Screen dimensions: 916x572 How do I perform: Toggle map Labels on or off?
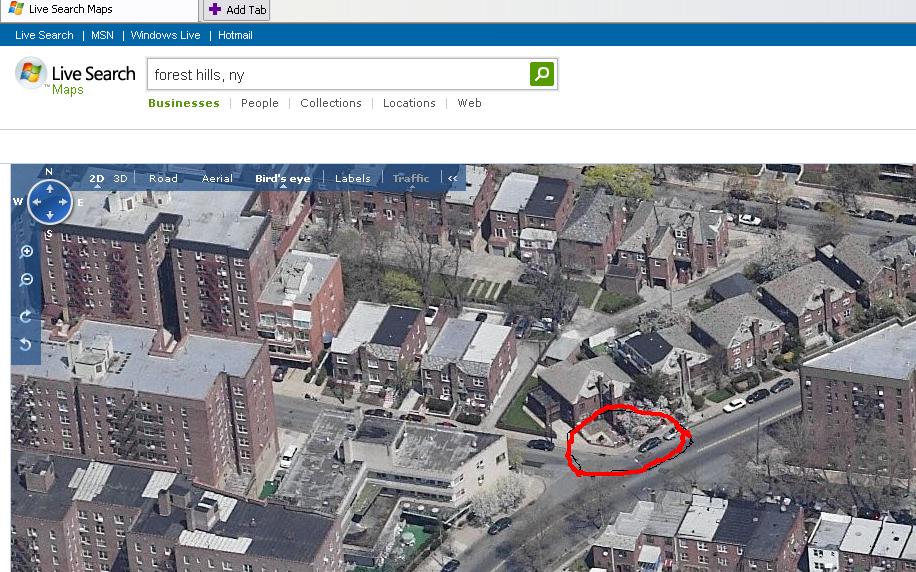coord(352,179)
